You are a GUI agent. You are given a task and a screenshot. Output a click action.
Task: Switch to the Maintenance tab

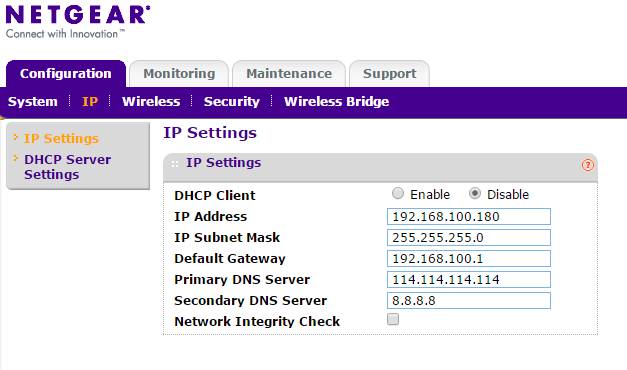[x=289, y=74]
